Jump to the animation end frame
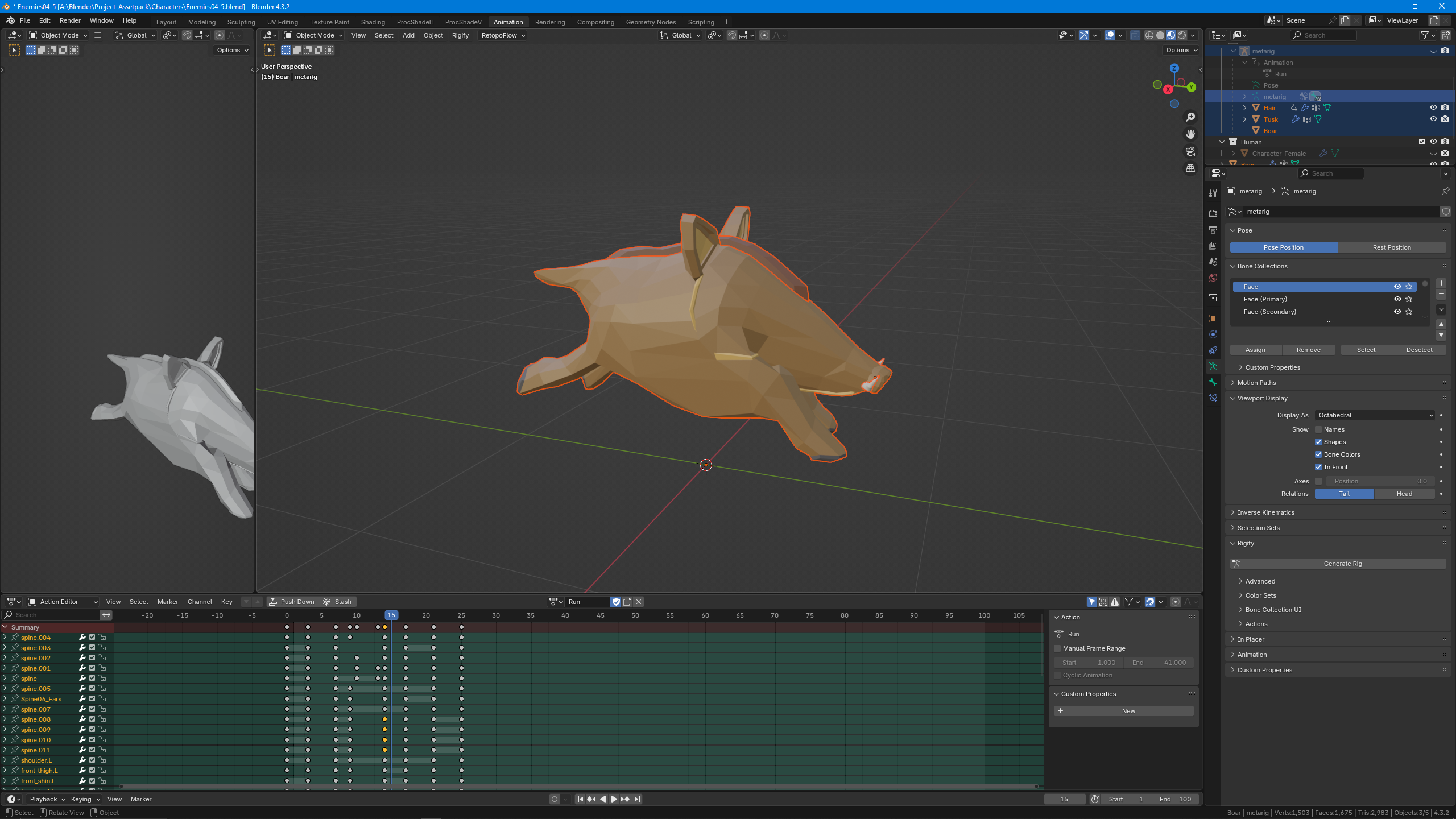Viewport: 1456px width, 819px height. (637, 799)
